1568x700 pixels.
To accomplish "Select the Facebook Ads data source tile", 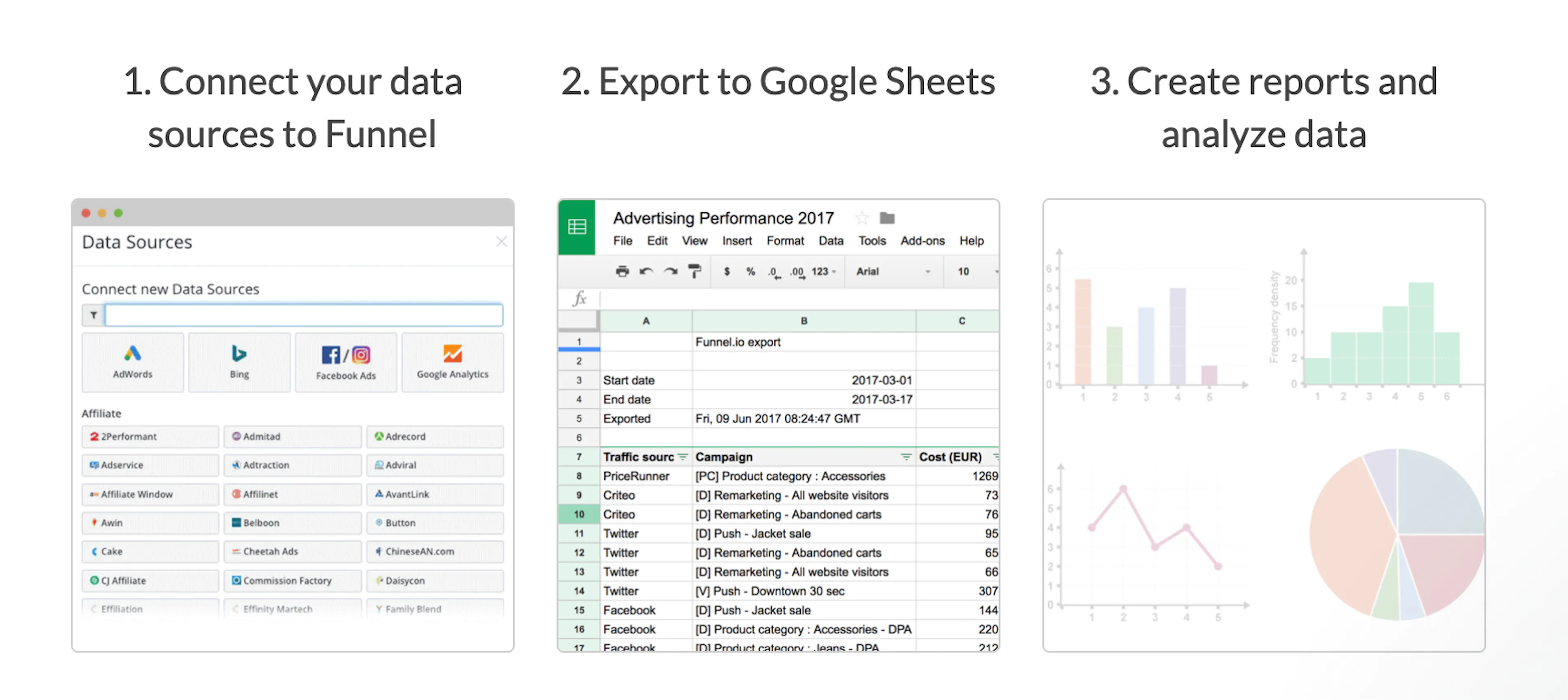I will pyautogui.click(x=346, y=362).
